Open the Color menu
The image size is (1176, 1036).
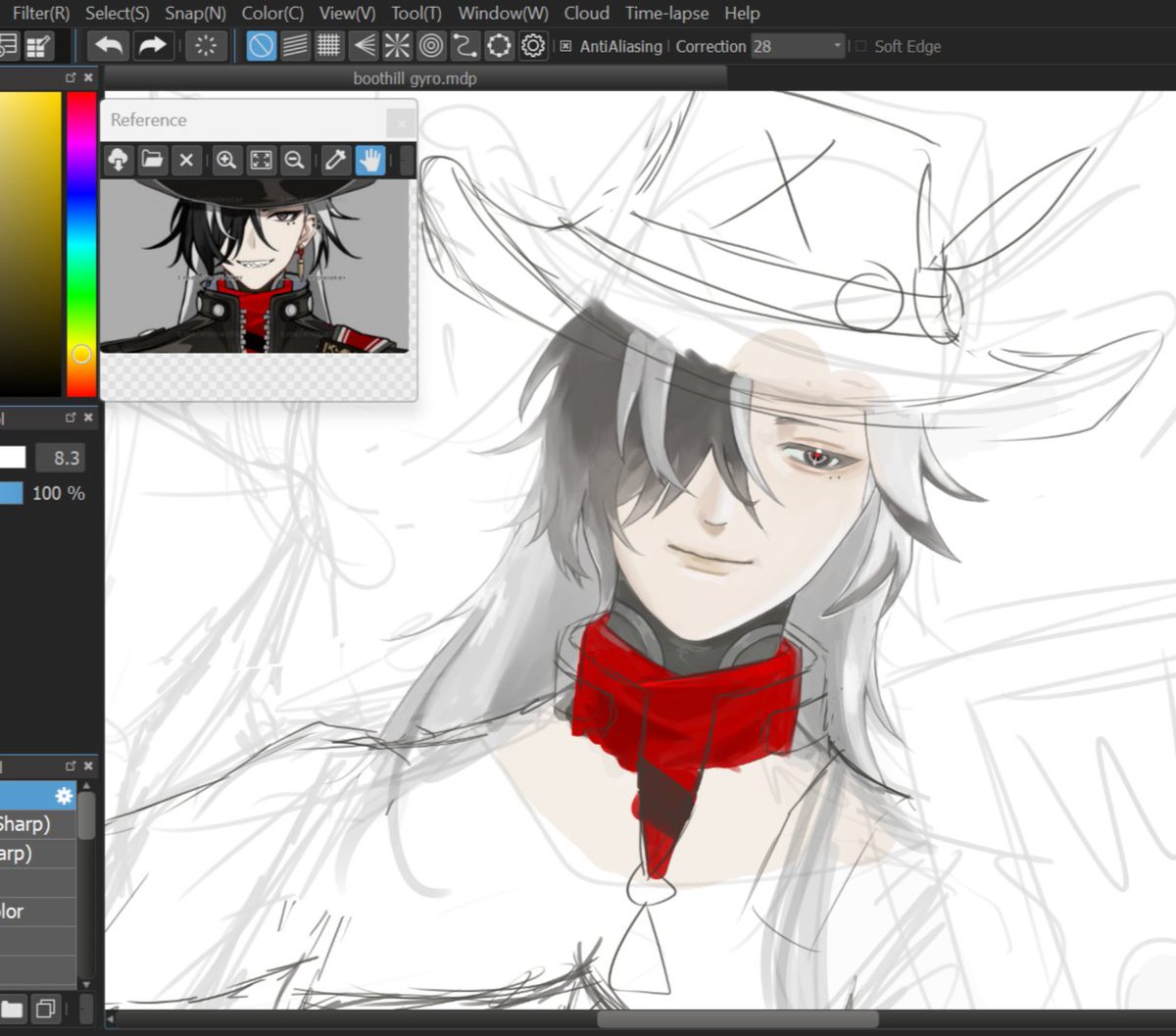pyautogui.click(x=272, y=14)
